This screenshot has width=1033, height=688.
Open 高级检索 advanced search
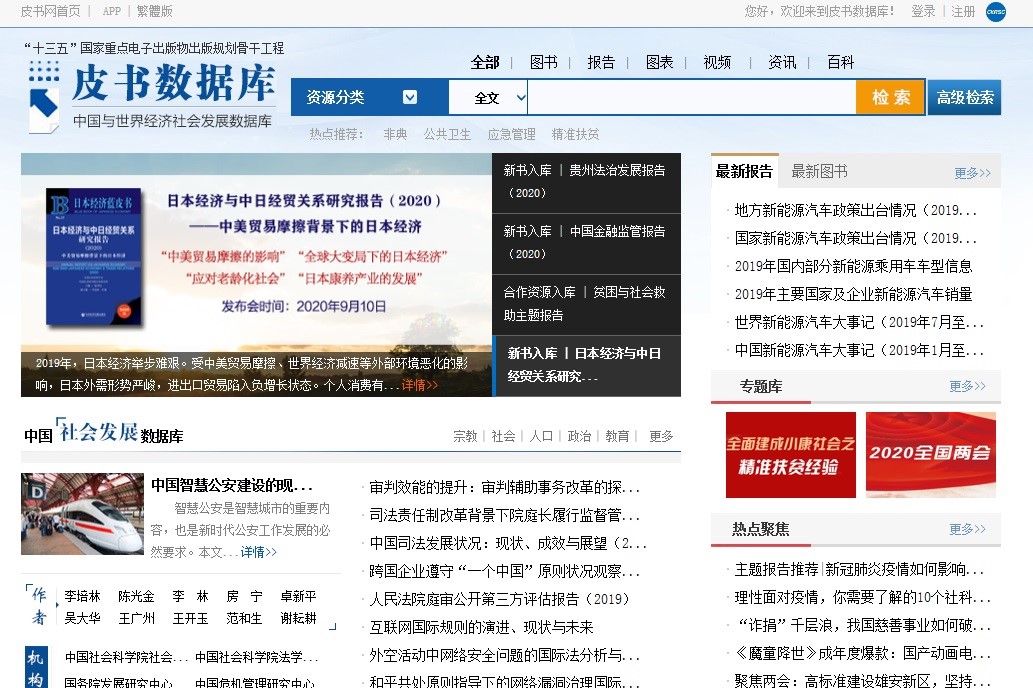click(x=965, y=98)
